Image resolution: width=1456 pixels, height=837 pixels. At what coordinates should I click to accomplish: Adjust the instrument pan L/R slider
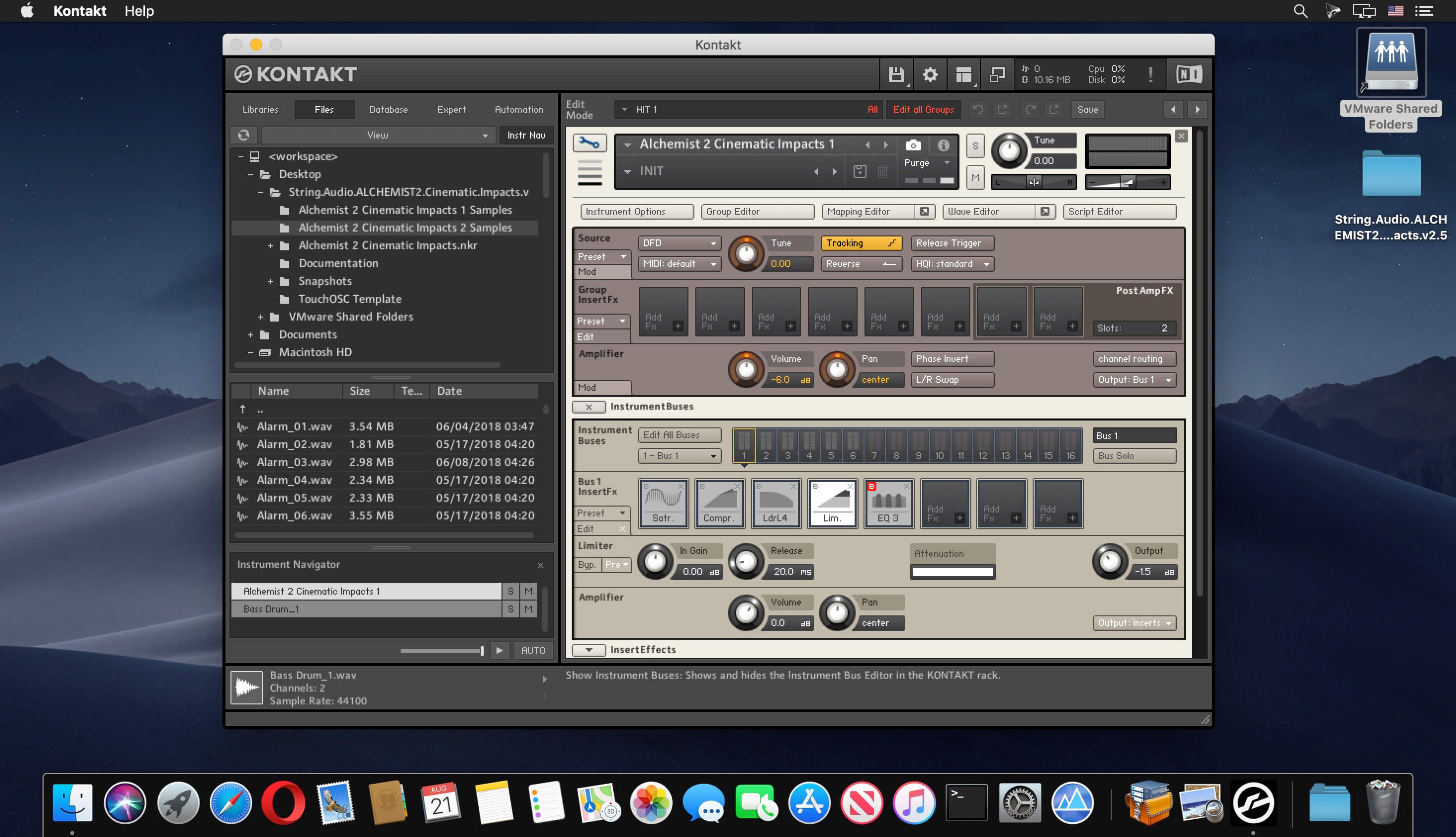coord(1034,183)
